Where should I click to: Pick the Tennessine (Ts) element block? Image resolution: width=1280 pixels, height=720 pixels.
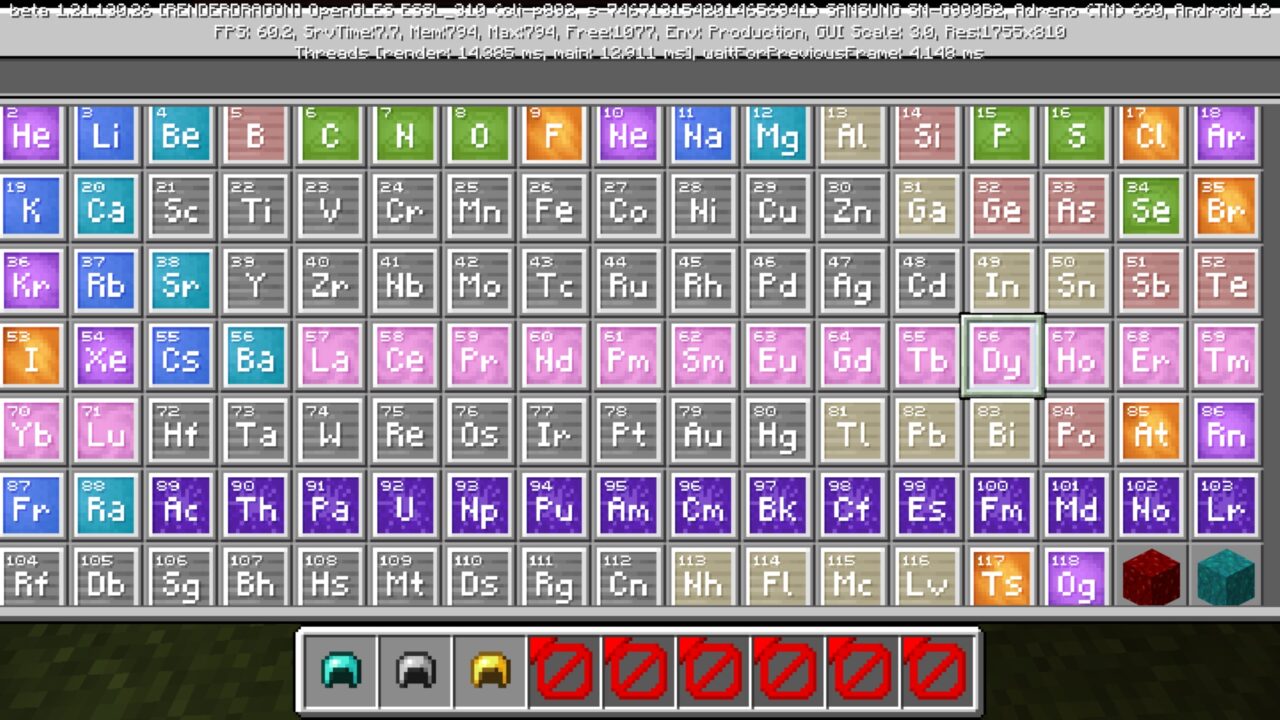pos(1001,580)
